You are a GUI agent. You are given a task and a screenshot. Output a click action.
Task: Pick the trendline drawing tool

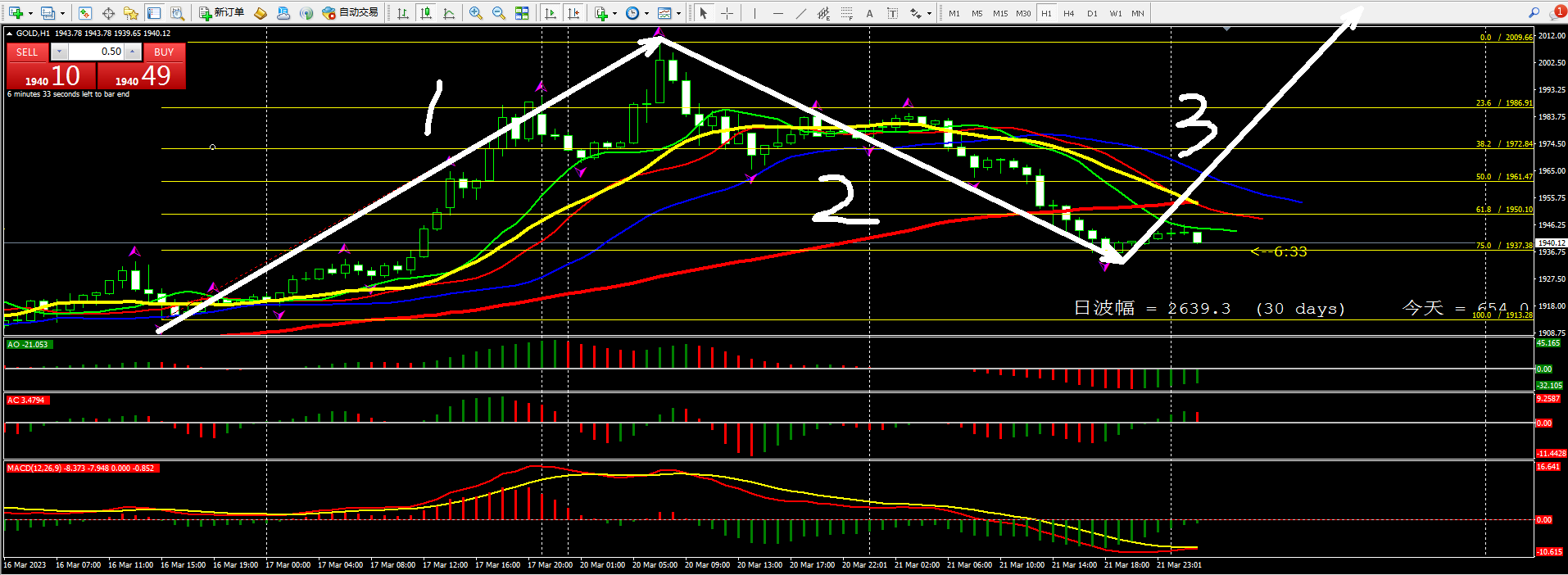click(800, 13)
